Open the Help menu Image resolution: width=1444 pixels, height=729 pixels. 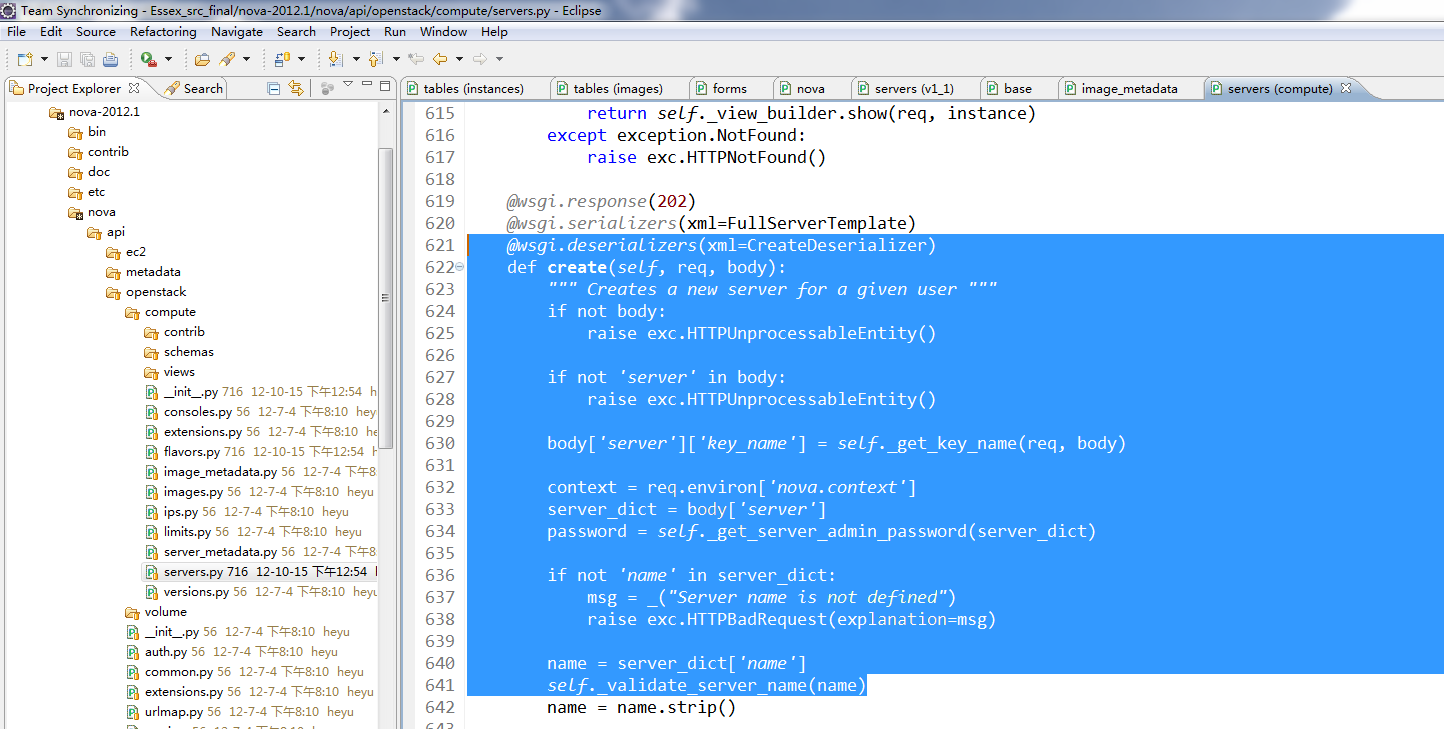[x=494, y=32]
